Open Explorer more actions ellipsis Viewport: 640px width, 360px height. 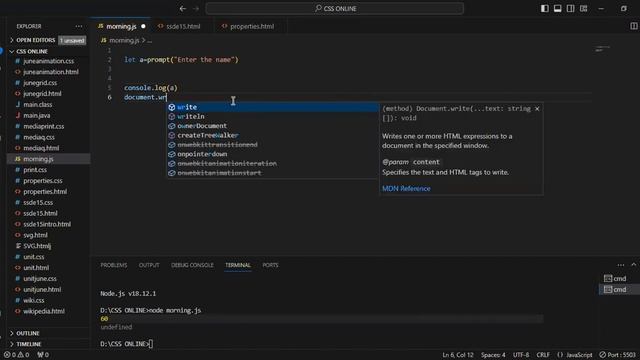tap(79, 26)
